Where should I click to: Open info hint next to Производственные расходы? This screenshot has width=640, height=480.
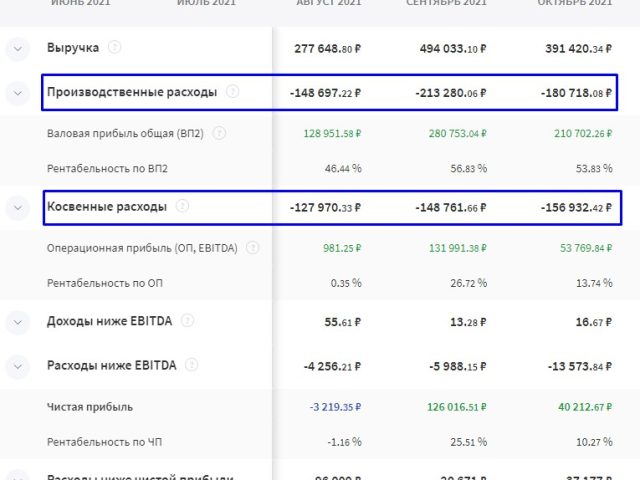click(233, 91)
